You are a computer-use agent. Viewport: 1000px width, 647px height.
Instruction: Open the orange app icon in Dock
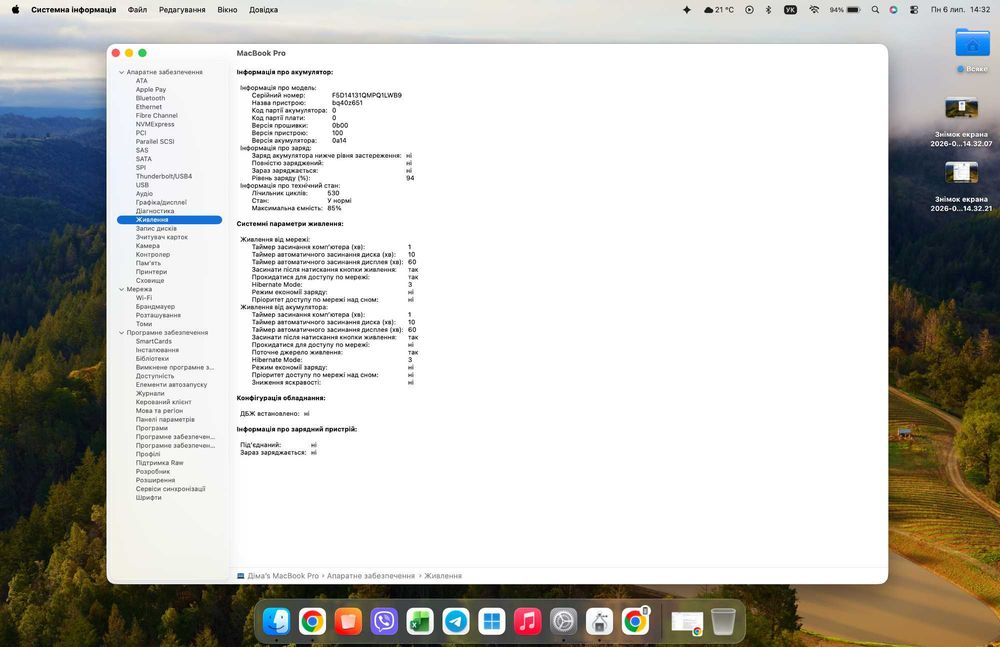pos(348,621)
